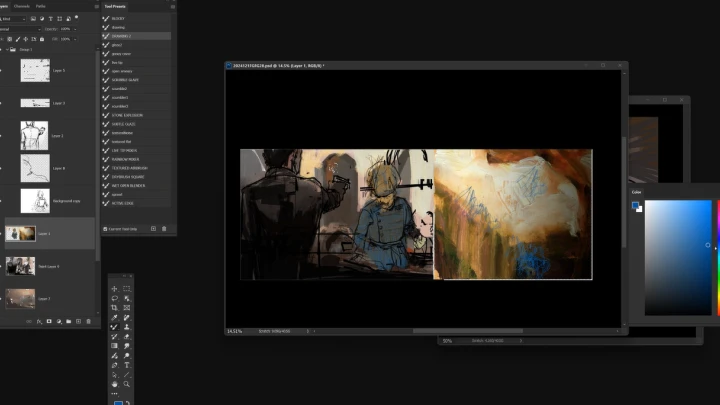Choose the DRAWING 2 tool preset
The width and height of the screenshot is (720, 405).
(136, 36)
